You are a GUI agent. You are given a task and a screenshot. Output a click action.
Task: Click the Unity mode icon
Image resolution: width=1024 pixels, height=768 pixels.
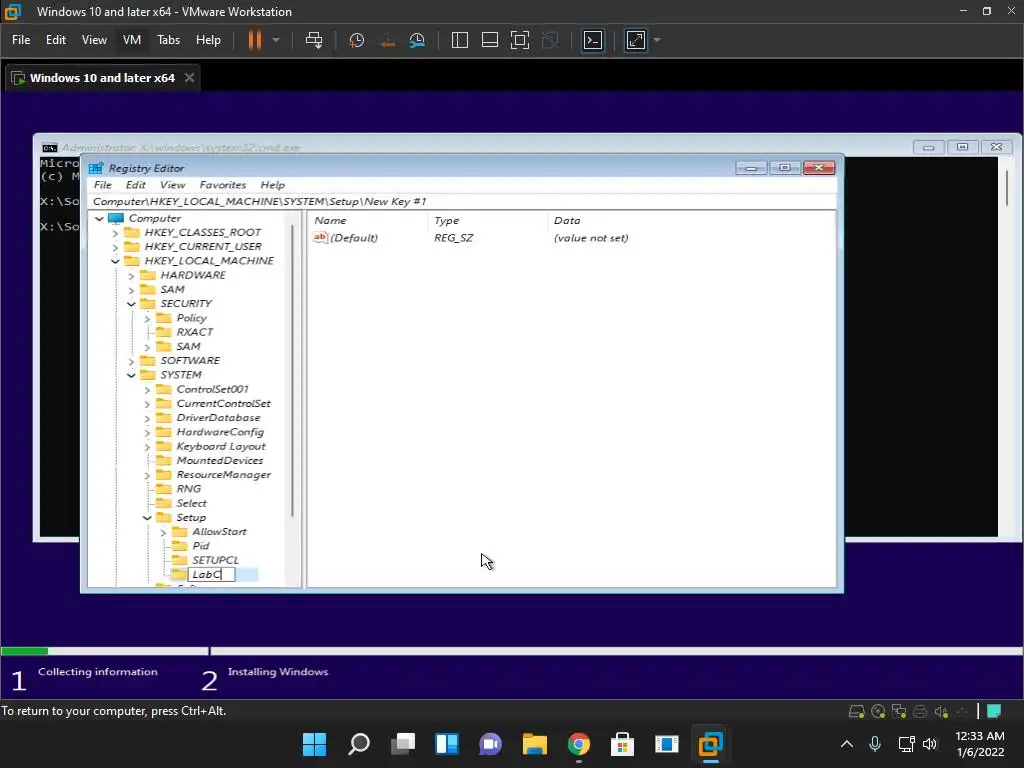tap(551, 40)
